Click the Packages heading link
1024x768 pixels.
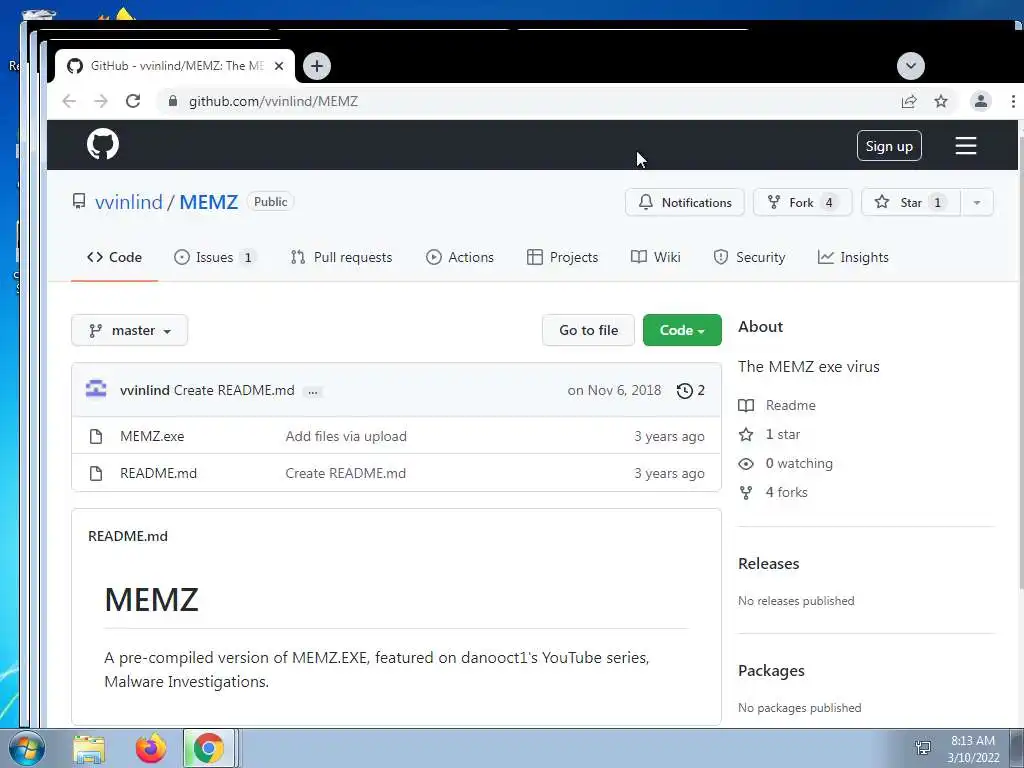[x=771, y=671]
